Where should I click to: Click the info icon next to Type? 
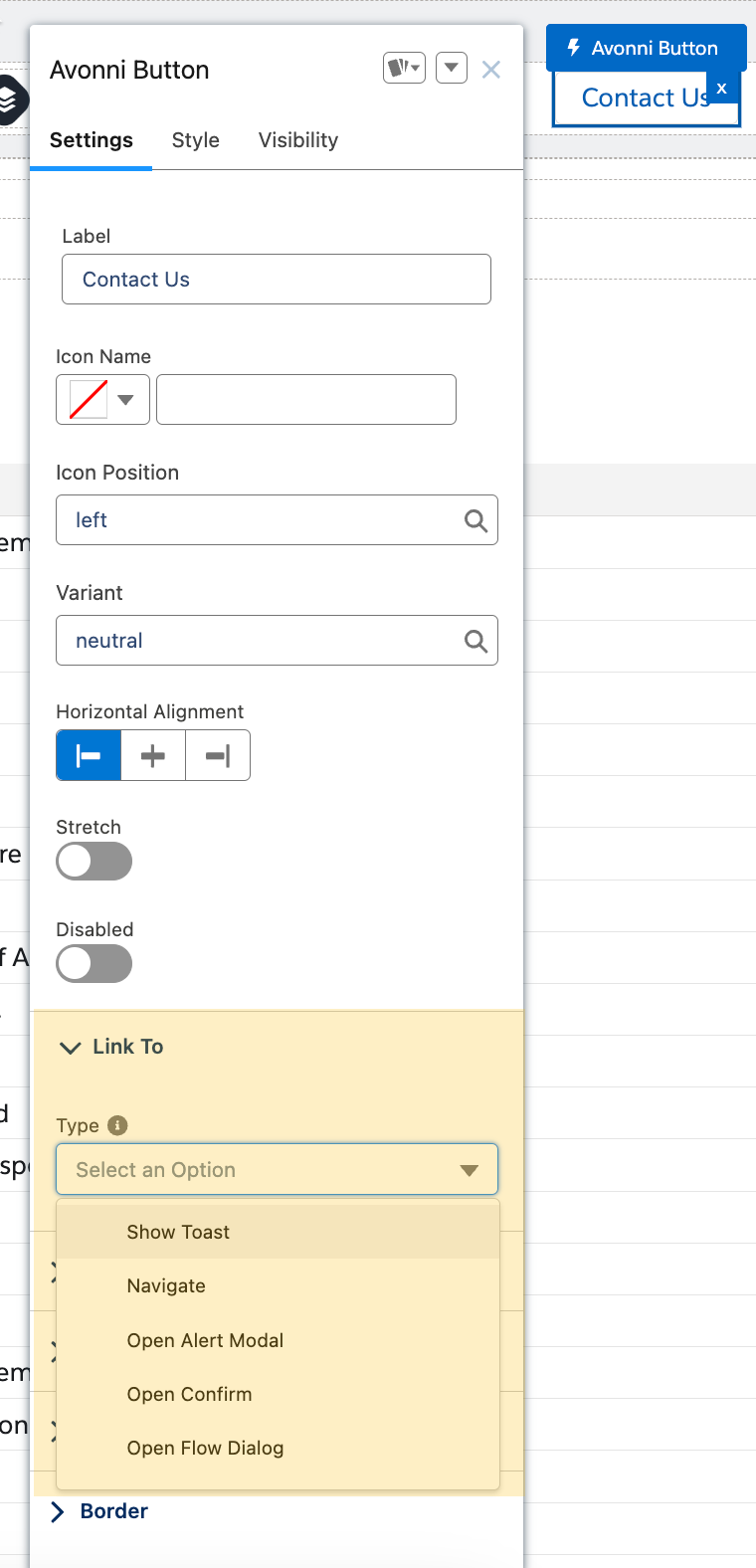[x=117, y=1125]
